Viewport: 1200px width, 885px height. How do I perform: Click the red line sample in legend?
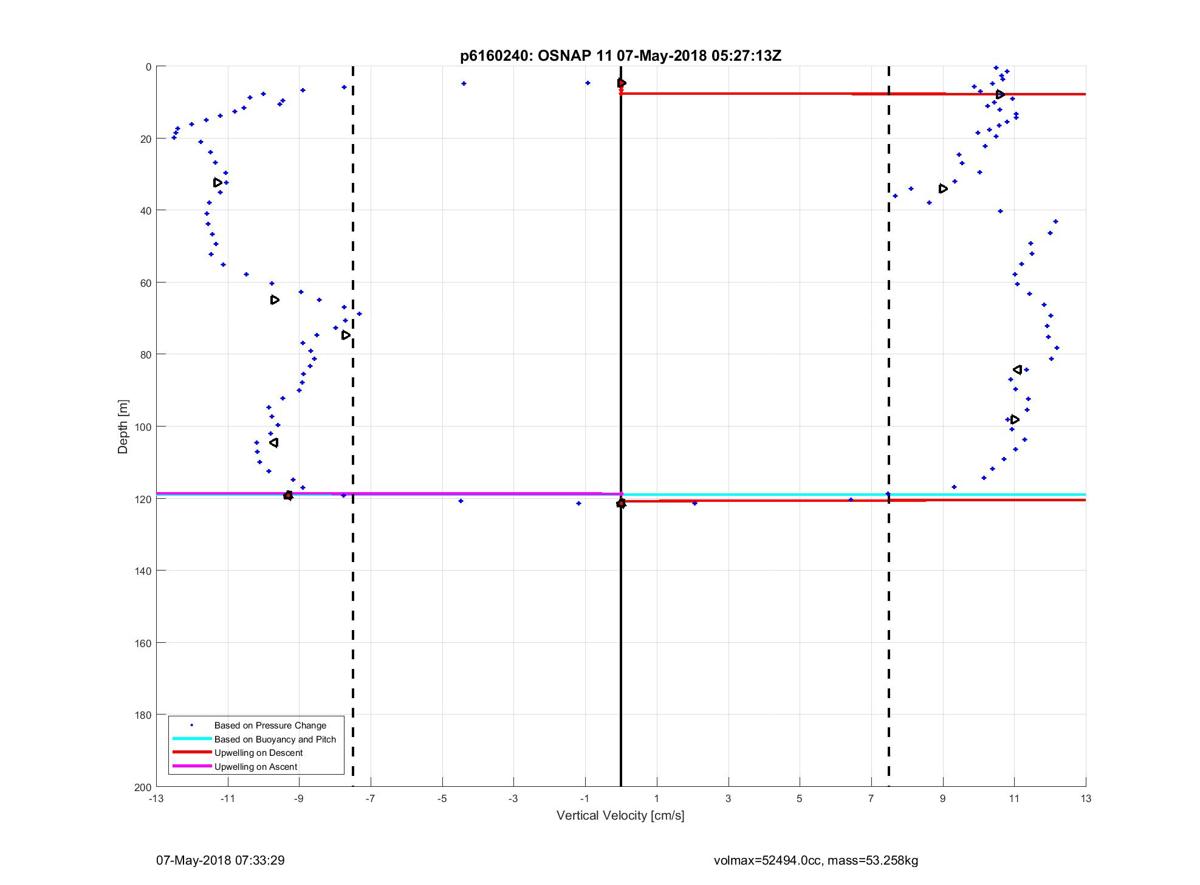point(191,753)
